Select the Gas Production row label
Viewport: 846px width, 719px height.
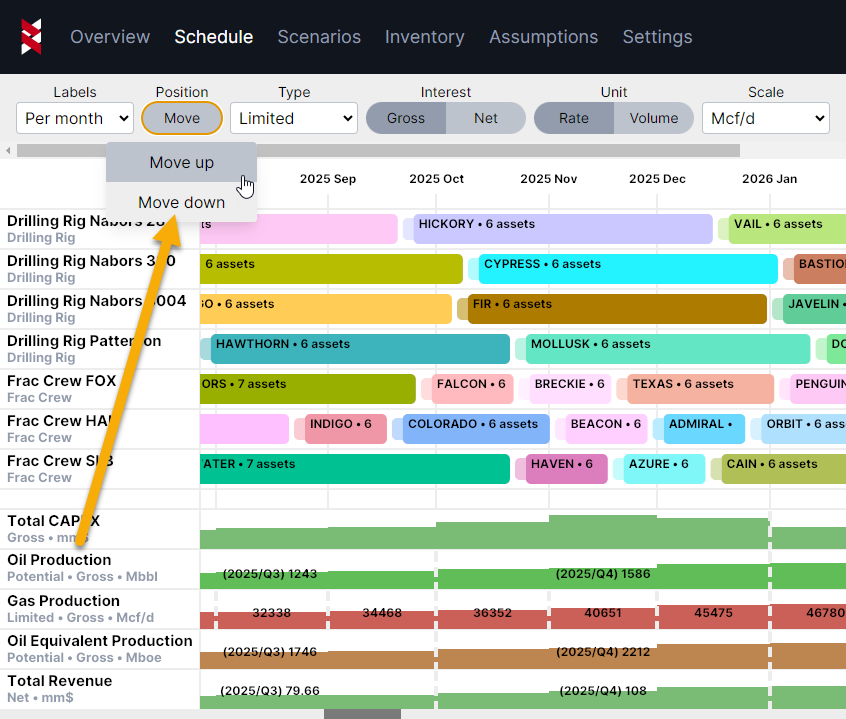64,601
